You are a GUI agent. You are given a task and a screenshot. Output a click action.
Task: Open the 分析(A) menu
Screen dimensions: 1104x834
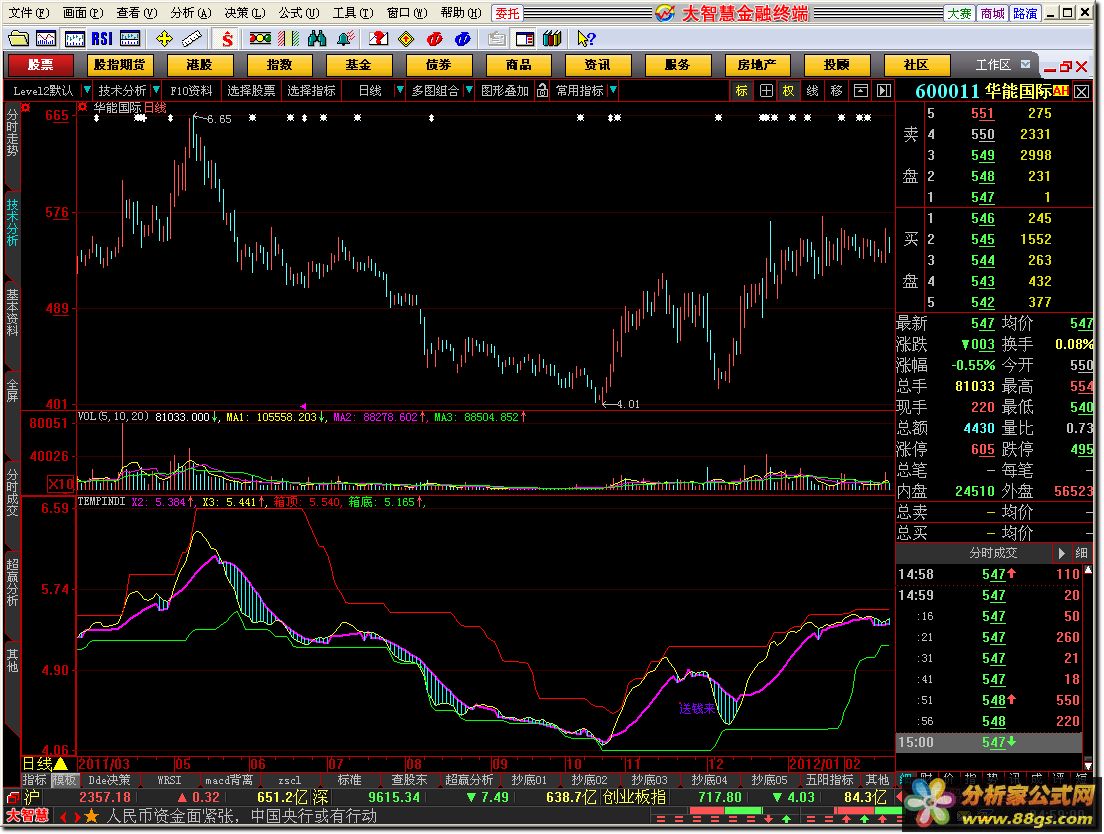click(190, 13)
